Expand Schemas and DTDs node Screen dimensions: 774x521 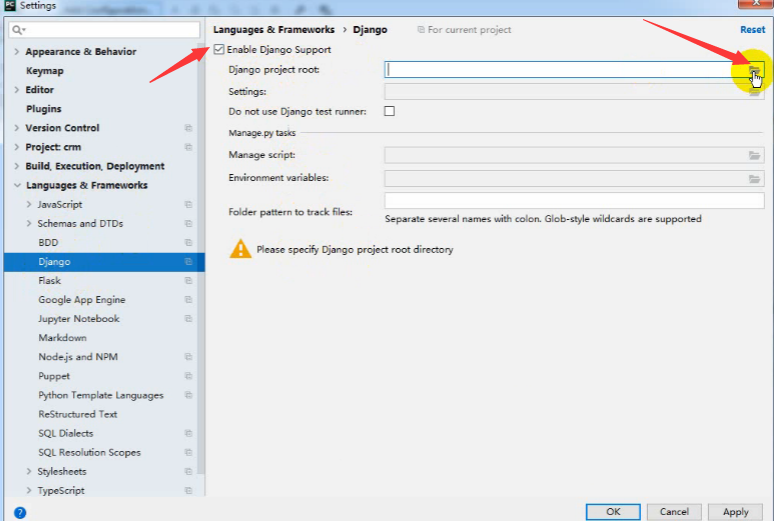point(29,223)
